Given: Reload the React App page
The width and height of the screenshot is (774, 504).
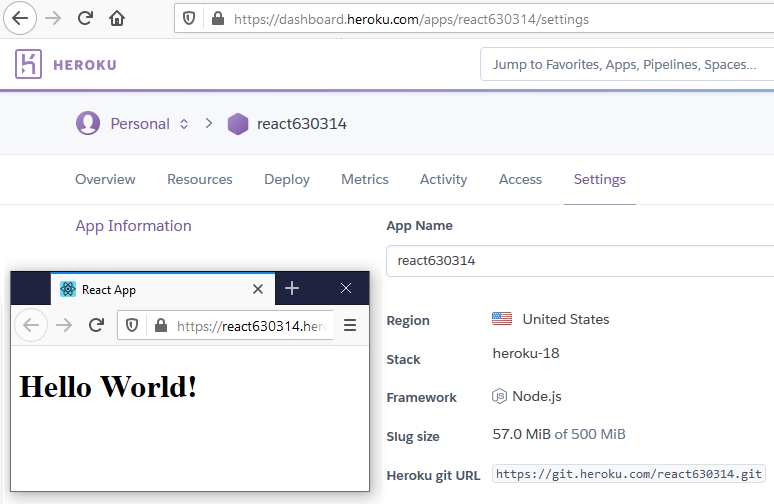Looking at the screenshot, I should click(96, 325).
